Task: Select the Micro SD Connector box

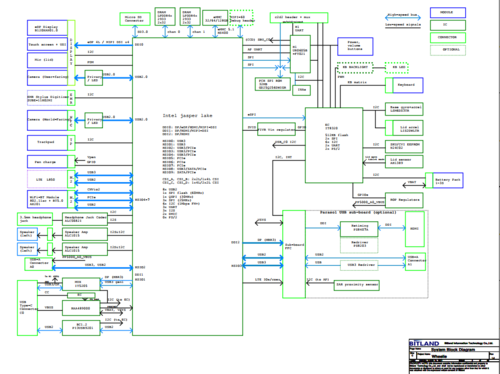Action: (135, 19)
